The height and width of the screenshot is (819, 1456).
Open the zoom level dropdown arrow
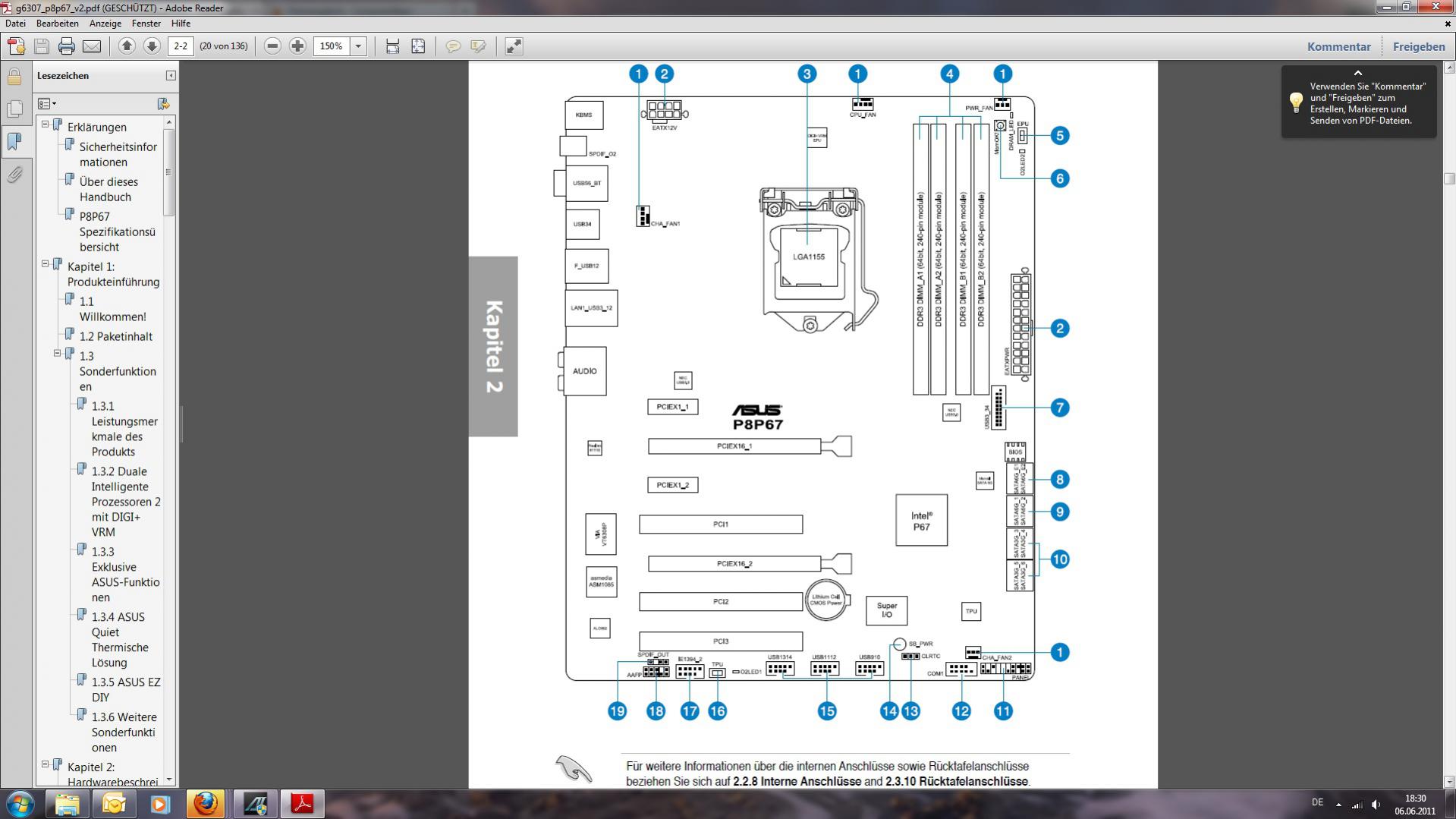coord(358,46)
